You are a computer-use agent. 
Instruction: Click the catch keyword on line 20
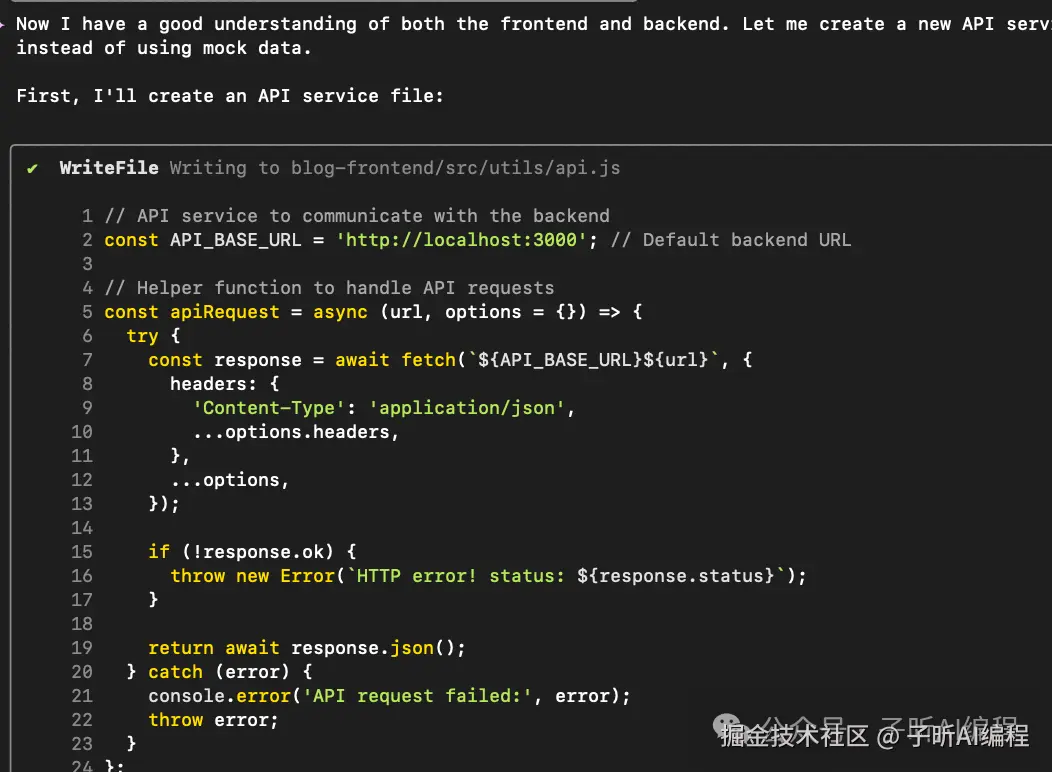pos(175,672)
